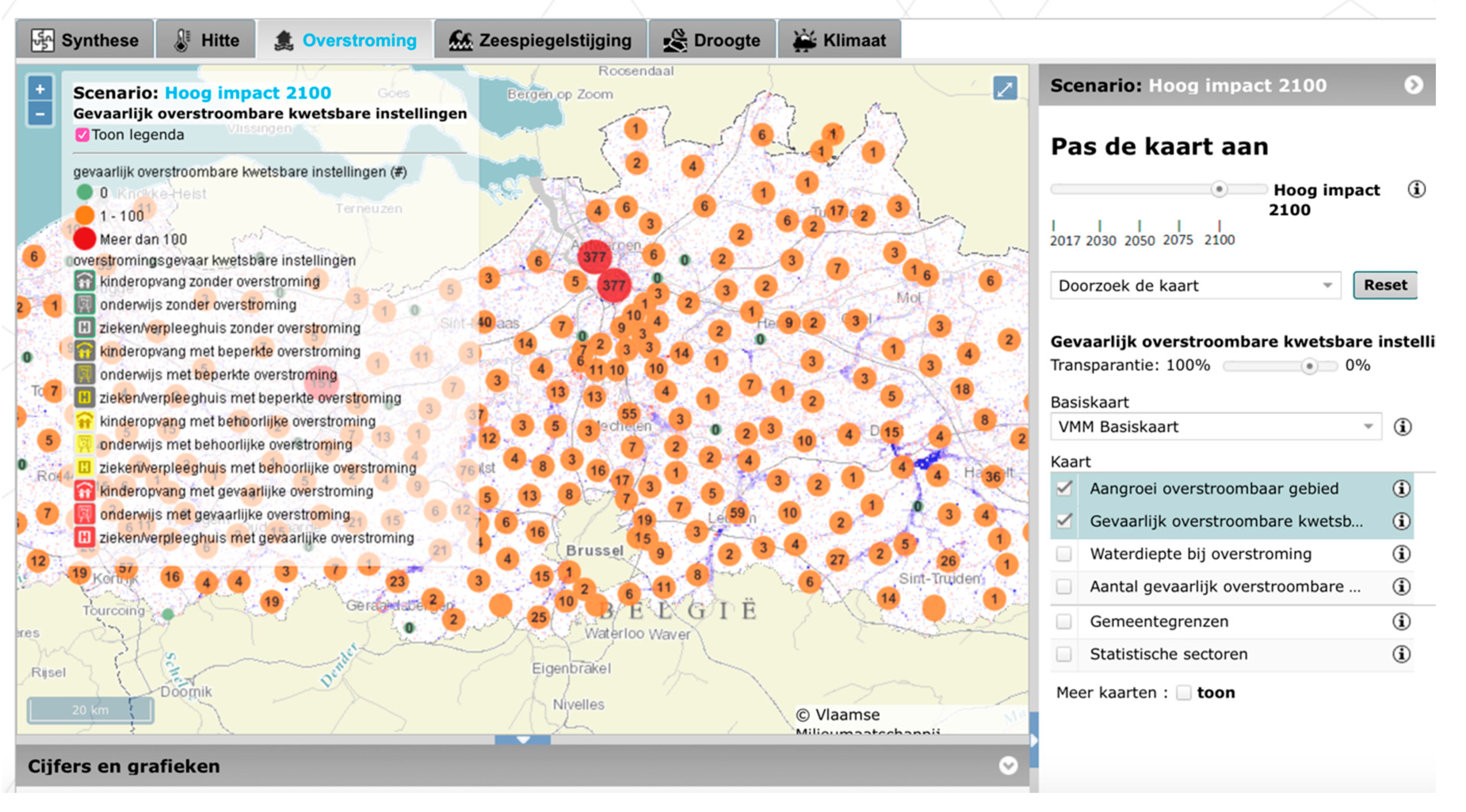Click the red 377 cluster marker

point(594,257)
